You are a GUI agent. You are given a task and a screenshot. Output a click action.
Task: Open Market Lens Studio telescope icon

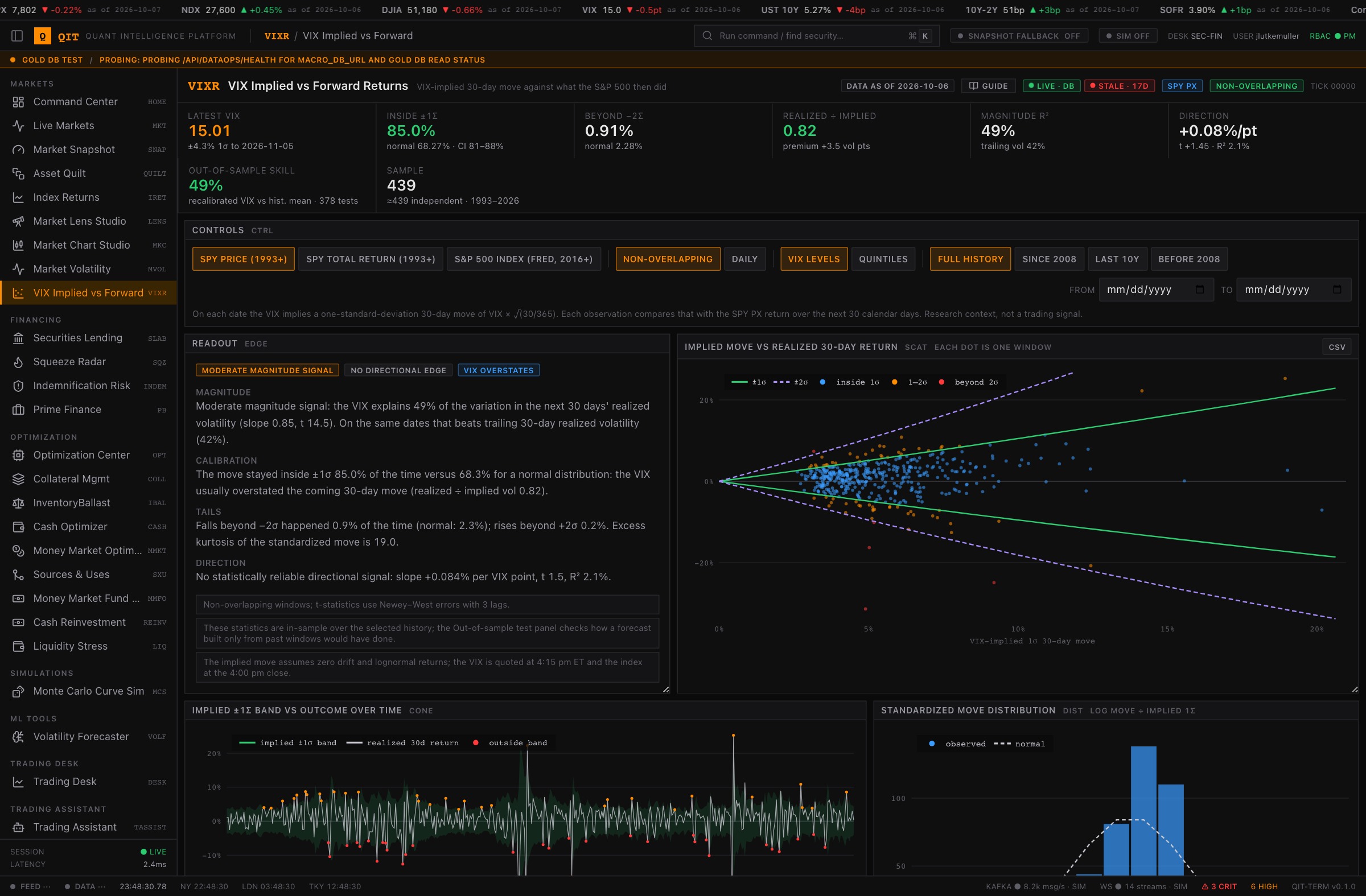tap(18, 221)
